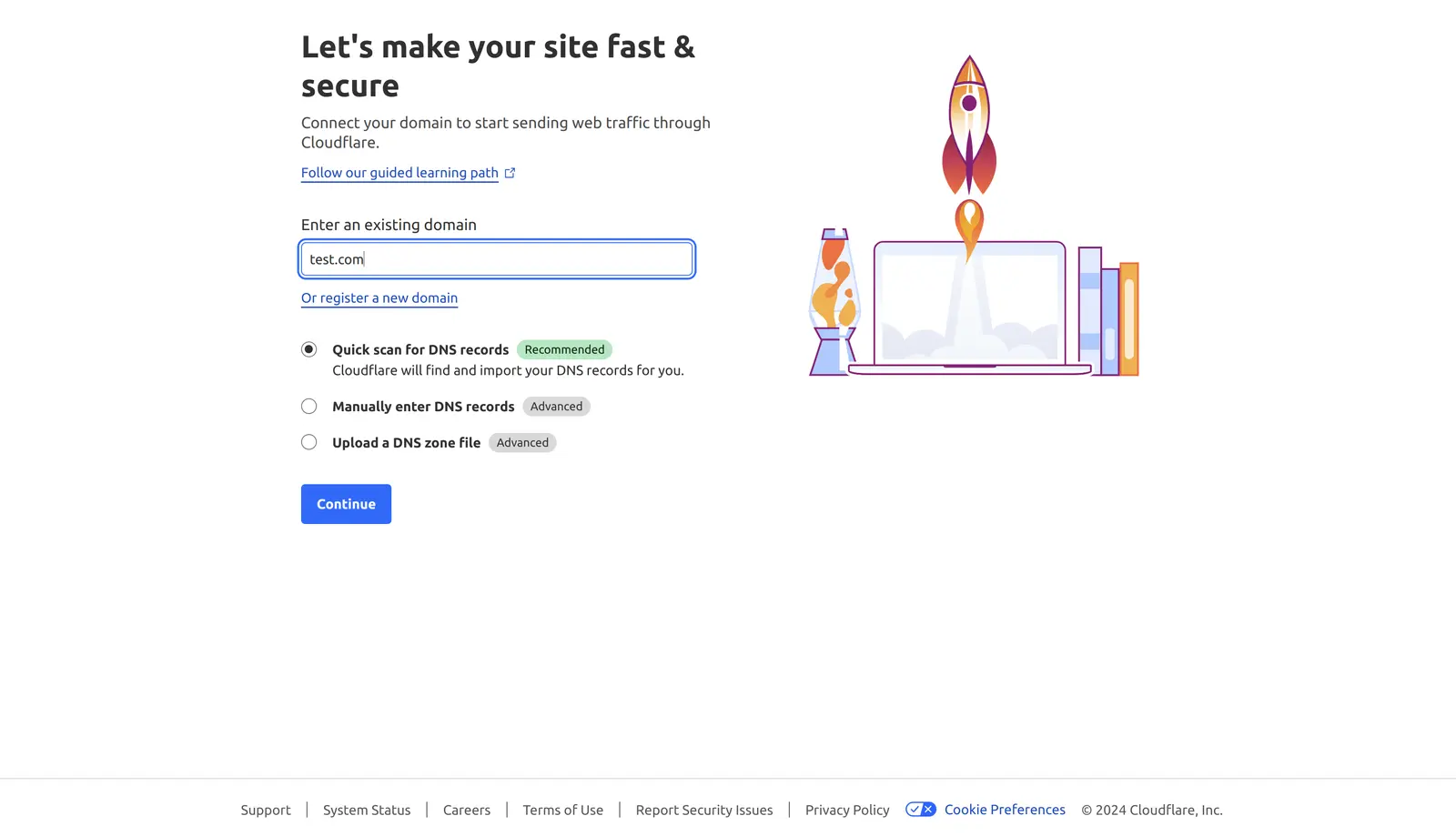Click the rocket launch illustration
The image size is (1456, 836).
(x=974, y=216)
